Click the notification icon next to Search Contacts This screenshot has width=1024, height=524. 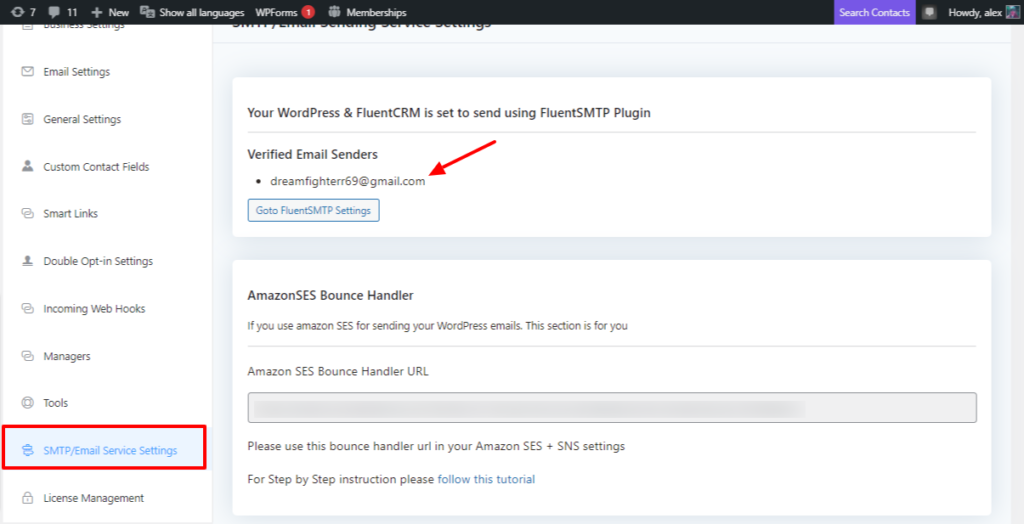(x=929, y=12)
